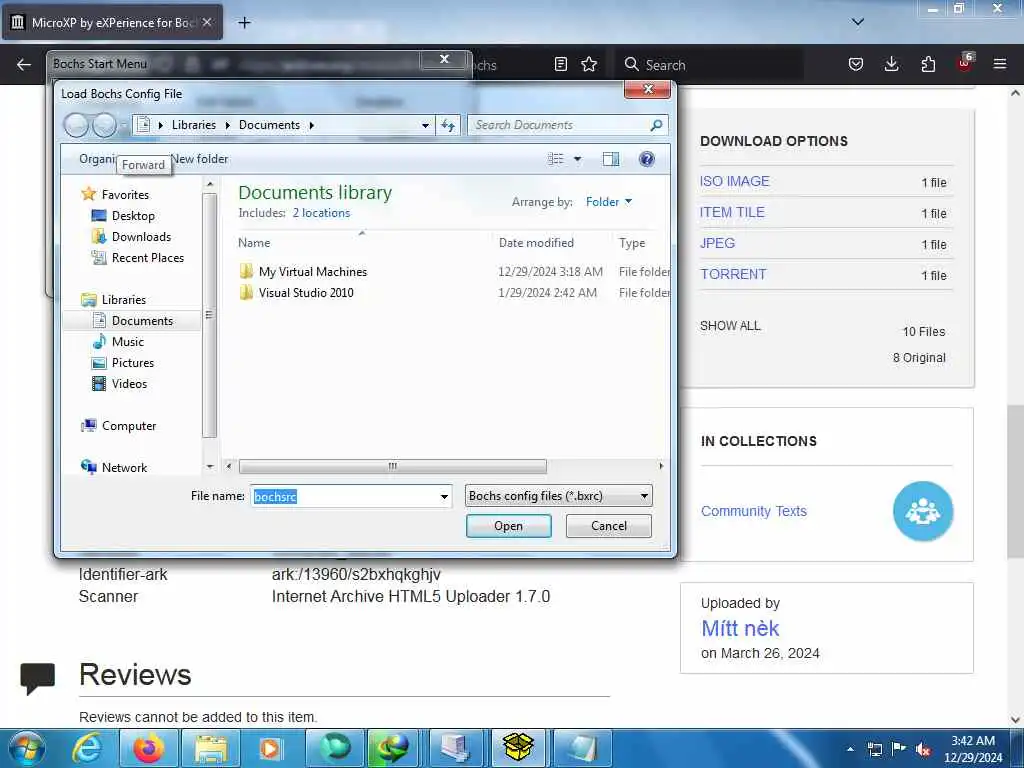Select Libraries in the navigation pane

(124, 300)
